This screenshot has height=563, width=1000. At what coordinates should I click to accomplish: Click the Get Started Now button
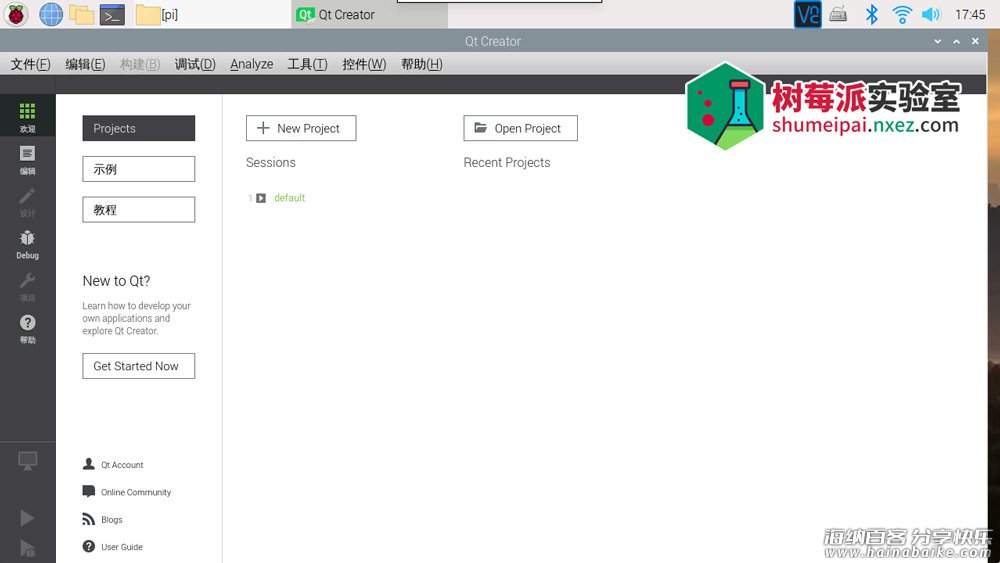tap(138, 366)
